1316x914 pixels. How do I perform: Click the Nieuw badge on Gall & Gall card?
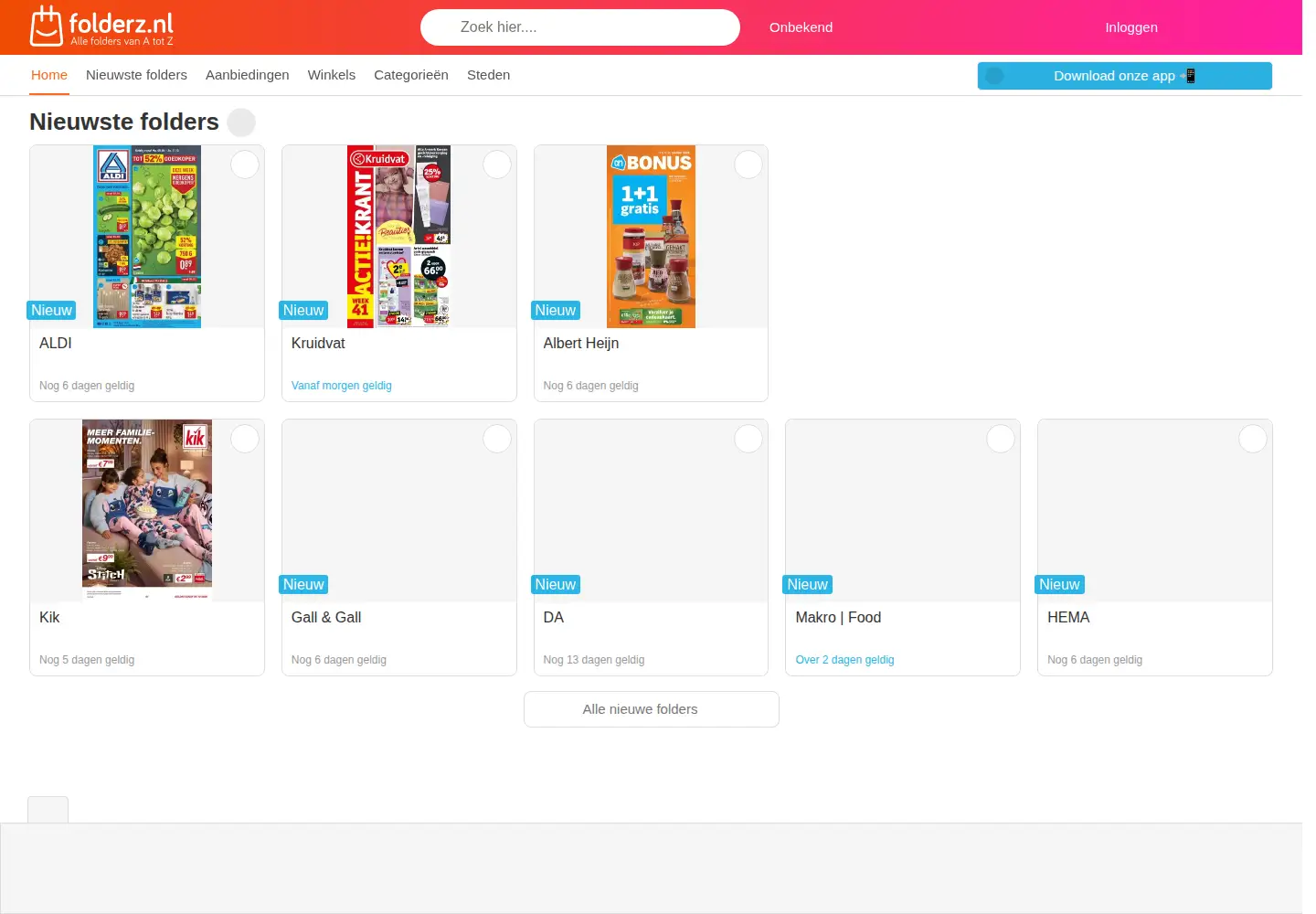tap(303, 585)
